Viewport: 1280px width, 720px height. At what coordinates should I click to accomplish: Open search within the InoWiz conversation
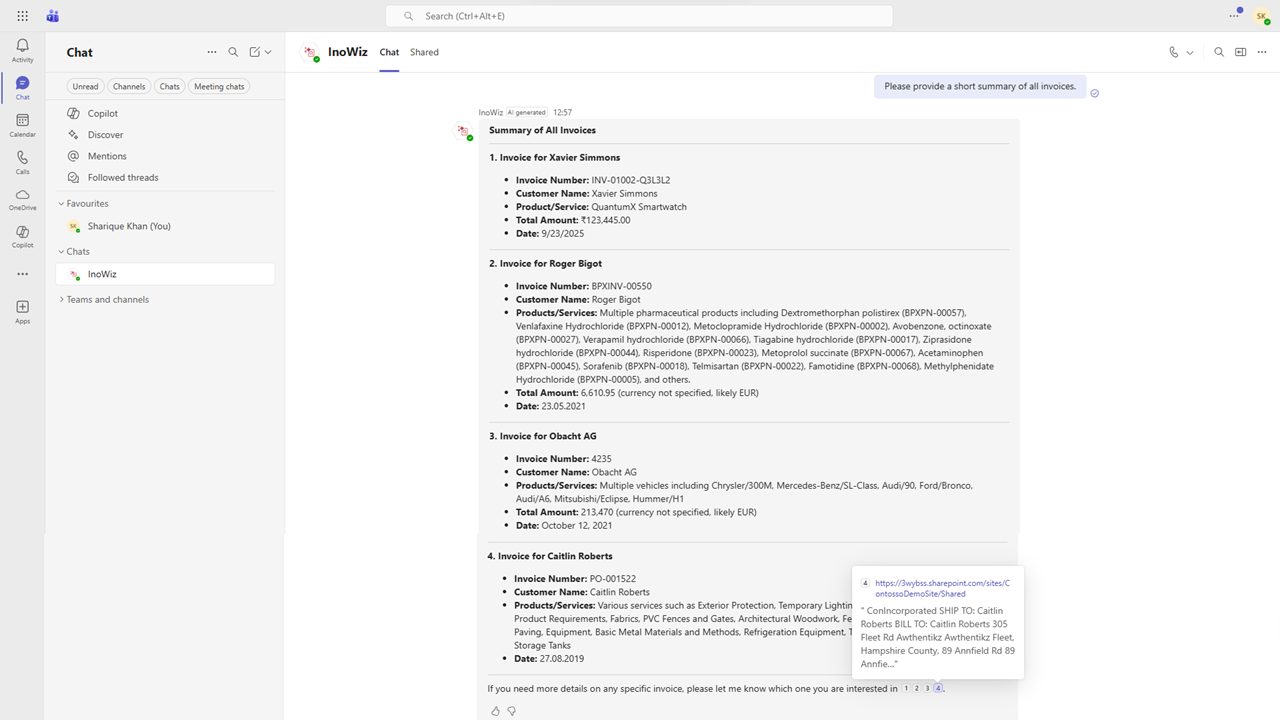click(x=1219, y=51)
